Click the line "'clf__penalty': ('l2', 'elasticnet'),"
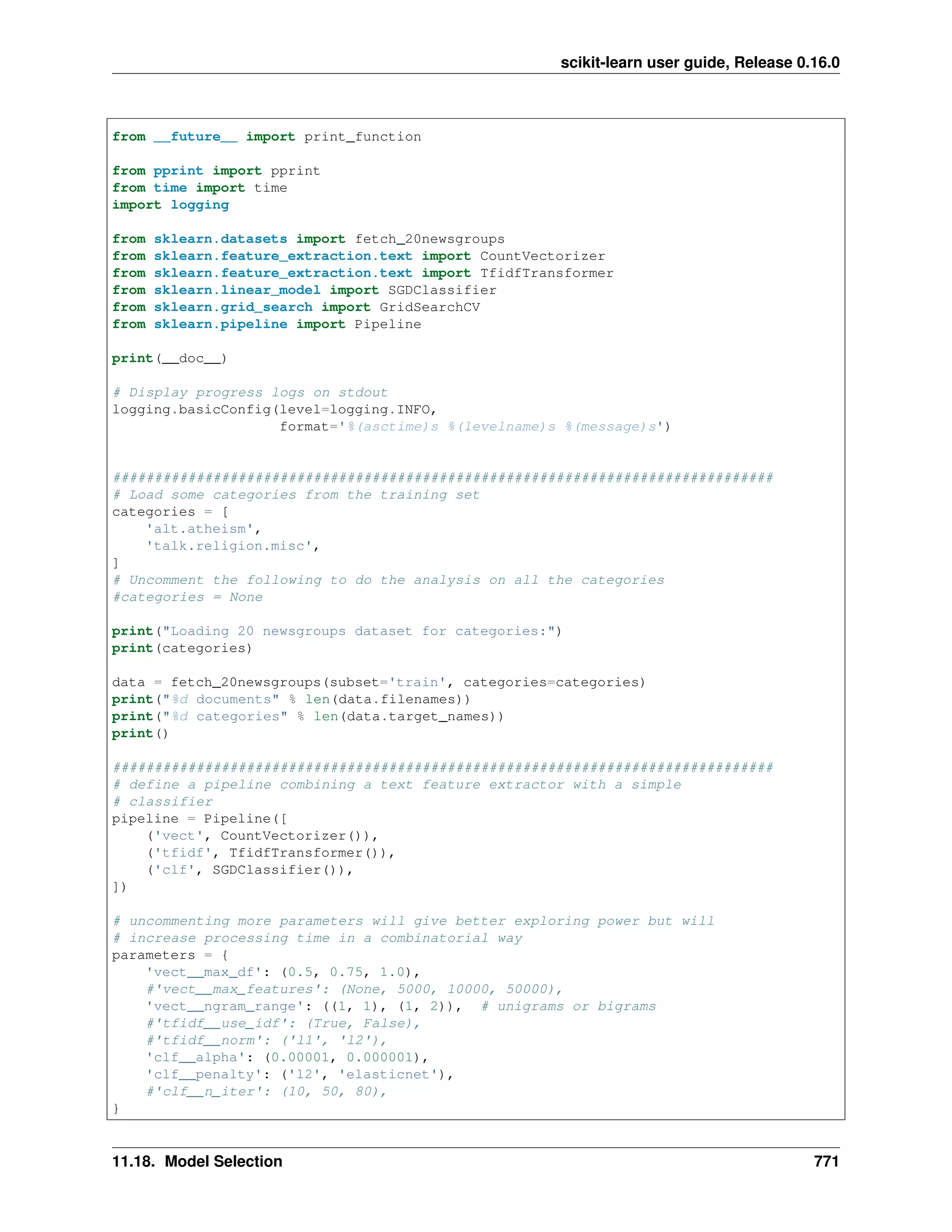Viewport: 952px width, 1232px height. point(299,1075)
